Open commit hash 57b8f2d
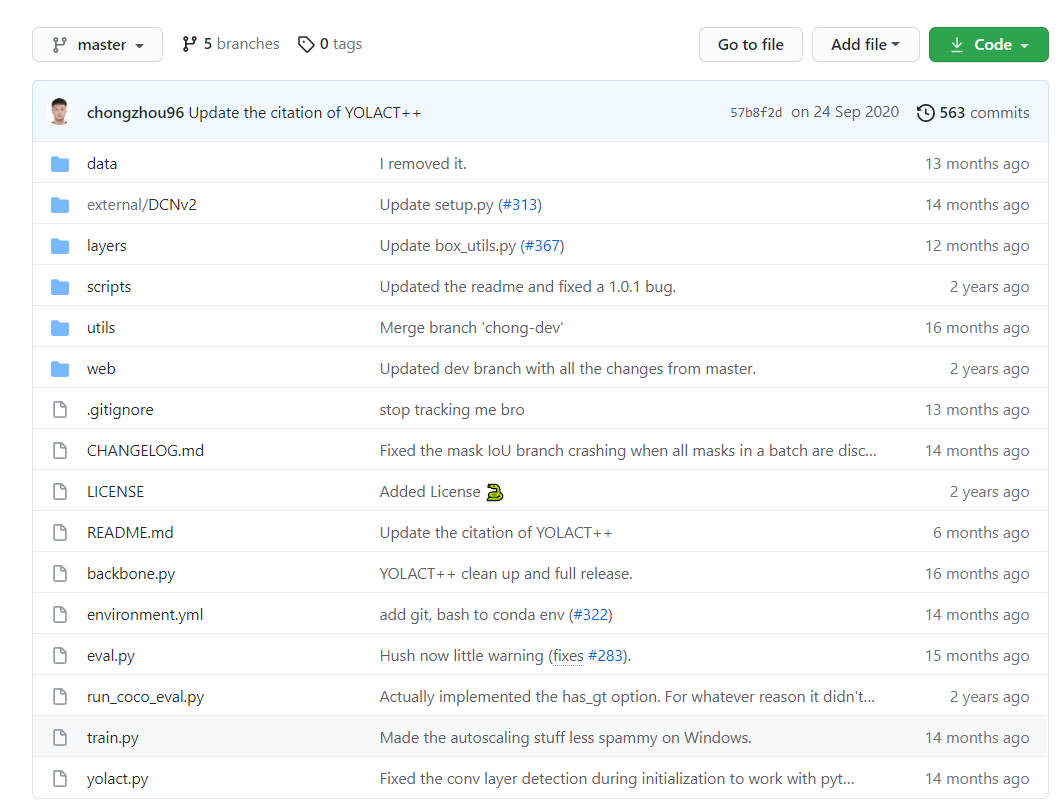The height and width of the screenshot is (812, 1062). coord(756,112)
